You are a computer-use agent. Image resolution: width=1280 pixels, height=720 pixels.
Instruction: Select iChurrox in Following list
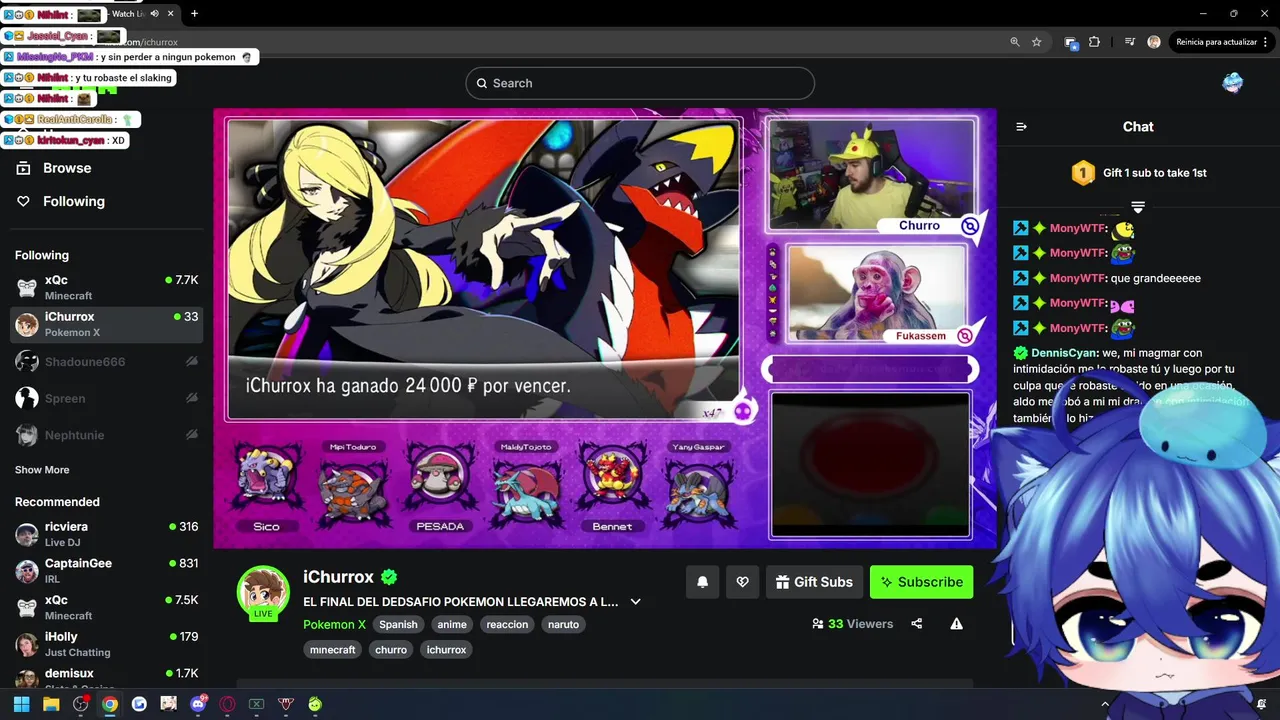(x=106, y=324)
